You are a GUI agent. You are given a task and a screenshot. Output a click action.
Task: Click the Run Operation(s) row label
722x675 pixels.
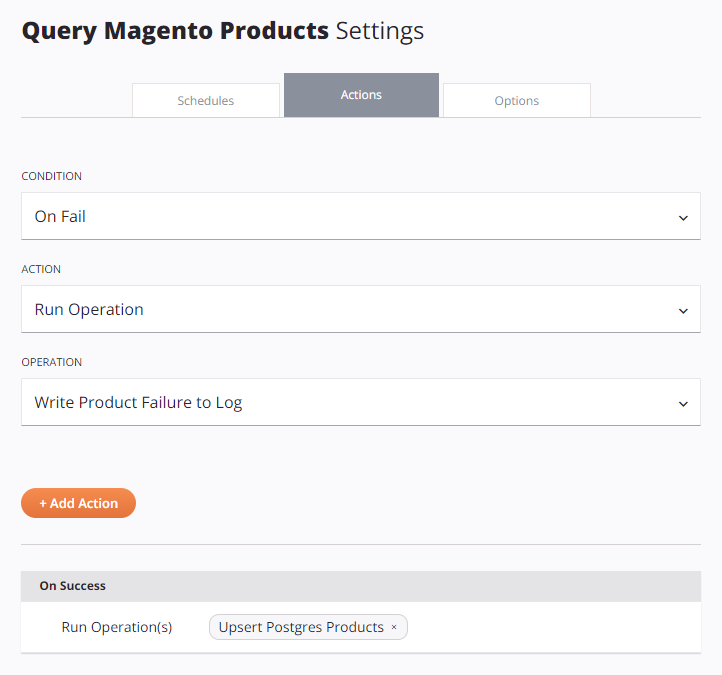point(117,627)
